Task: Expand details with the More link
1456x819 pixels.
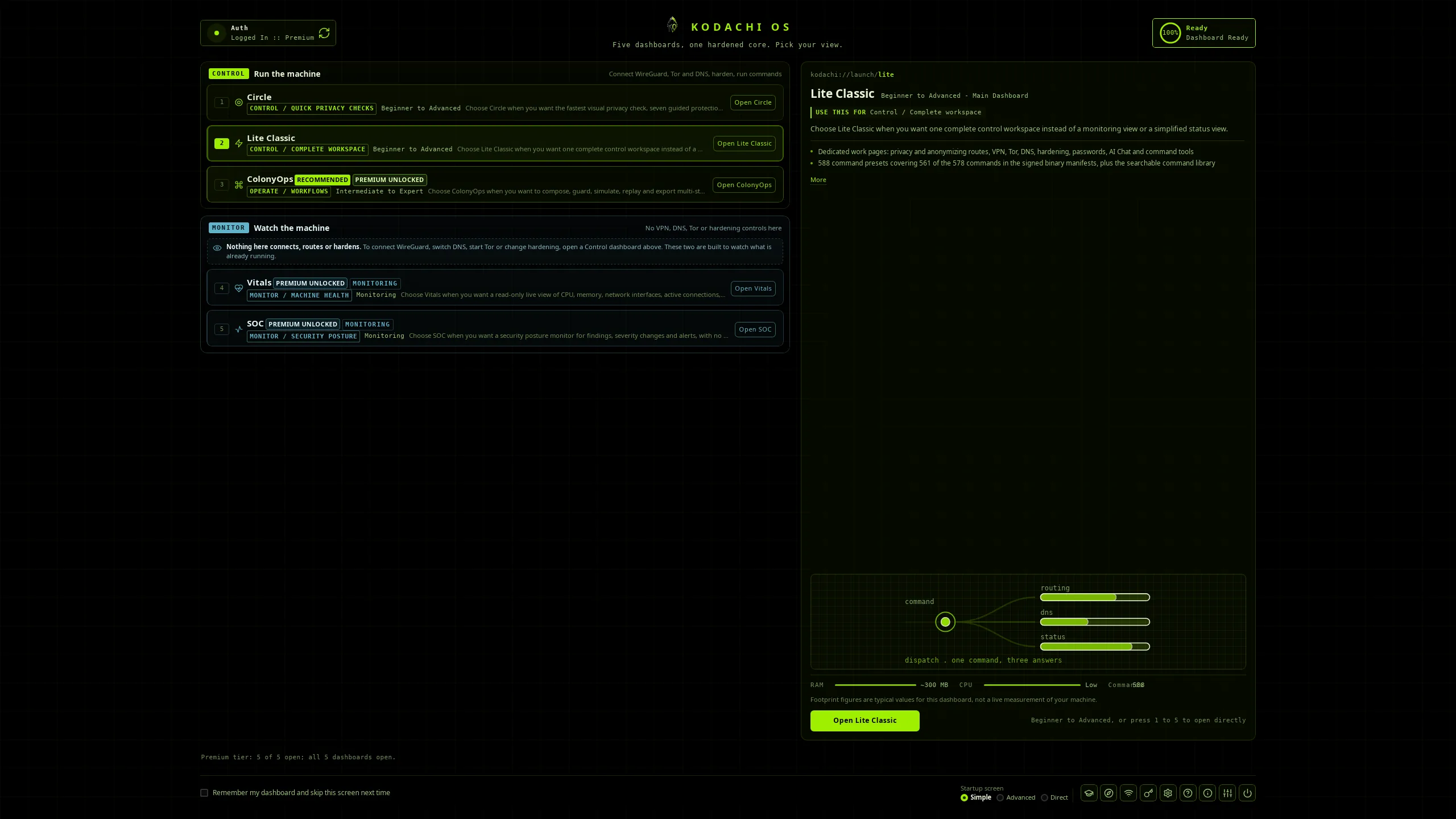Action: click(818, 180)
